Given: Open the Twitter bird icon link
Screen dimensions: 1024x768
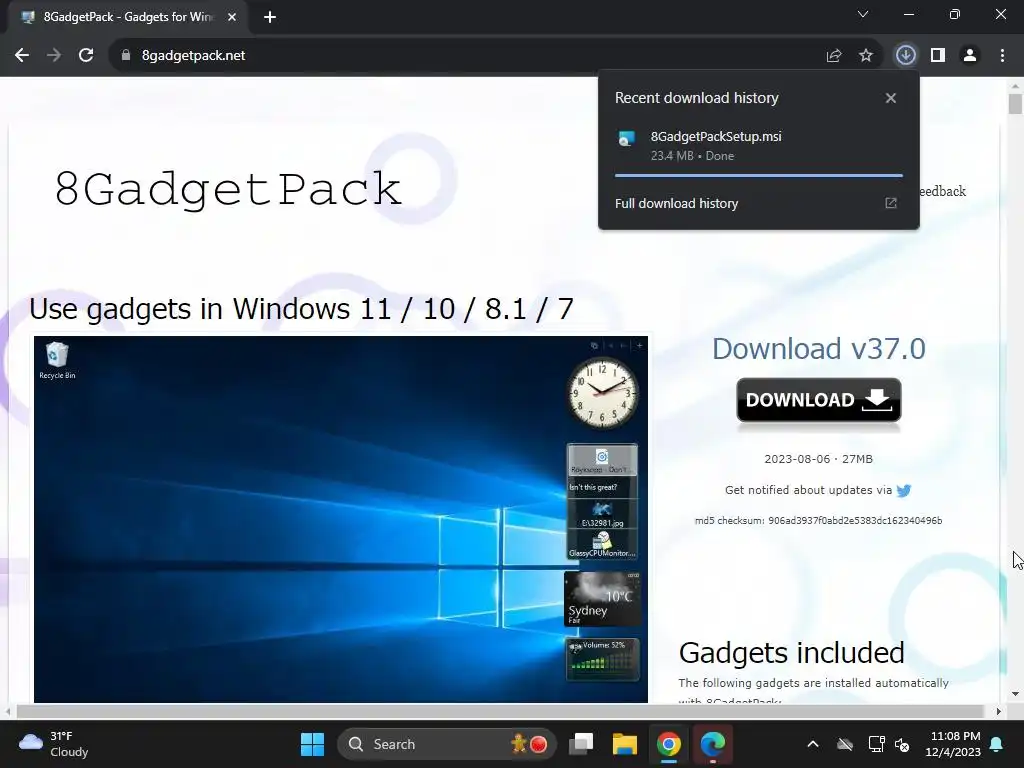Looking at the screenshot, I should (904, 490).
